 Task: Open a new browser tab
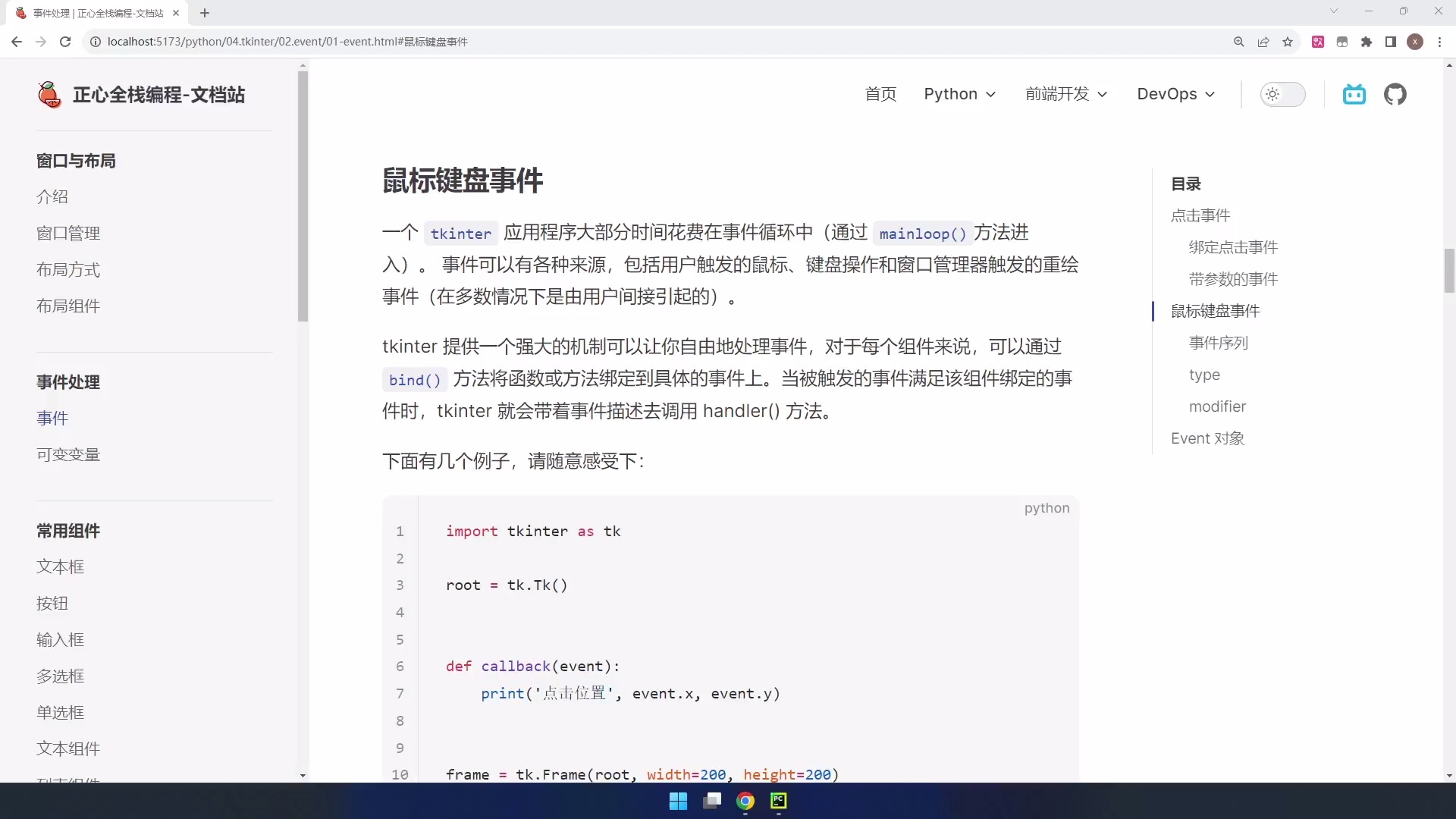[206, 13]
